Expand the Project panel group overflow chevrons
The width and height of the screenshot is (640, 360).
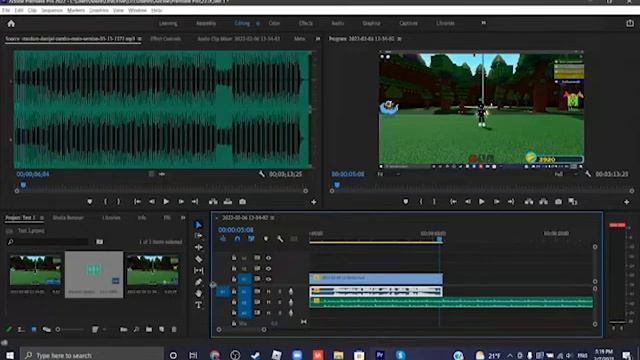pos(183,218)
